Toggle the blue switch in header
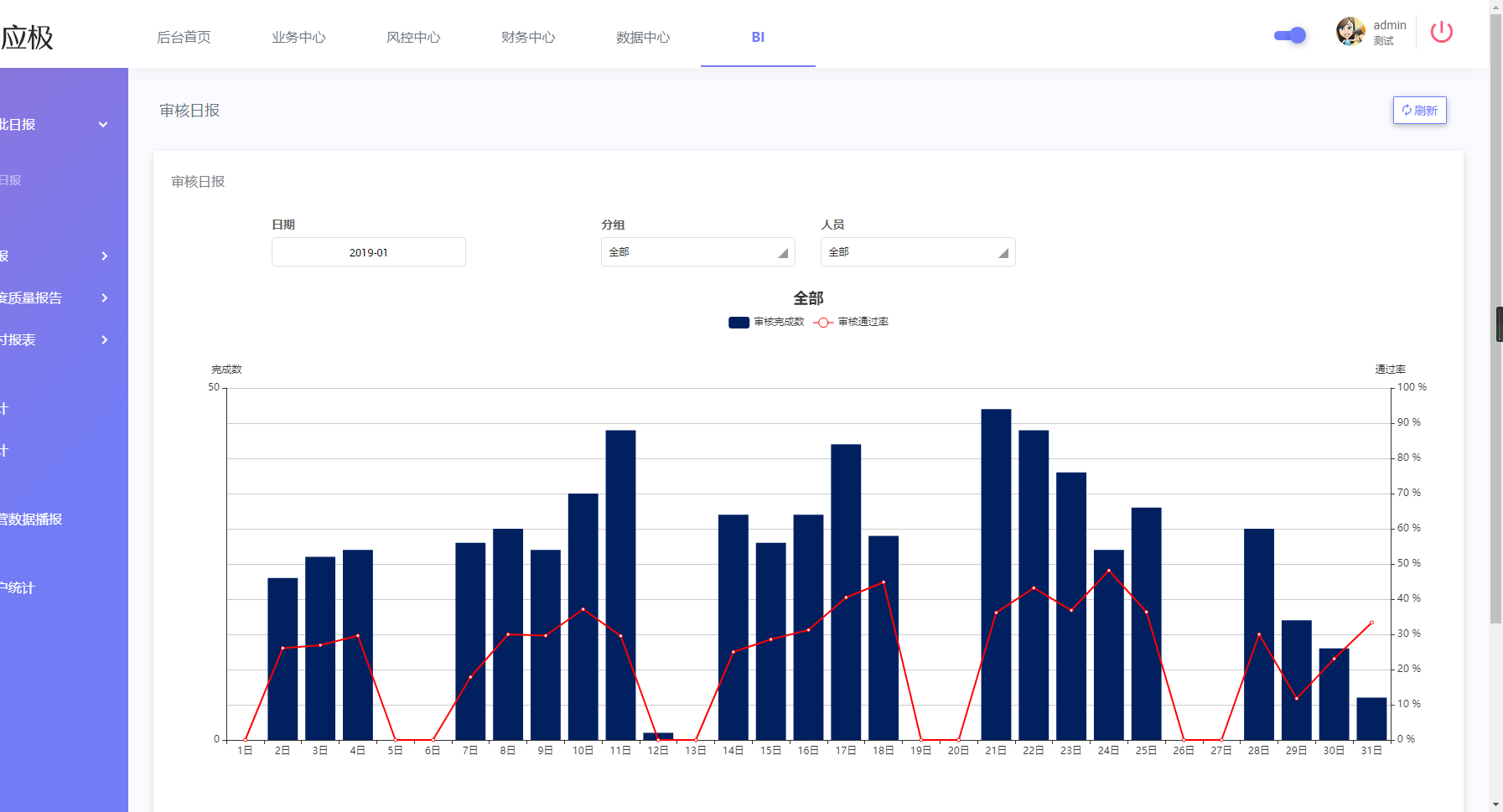This screenshot has width=1503, height=812. pos(1290,35)
